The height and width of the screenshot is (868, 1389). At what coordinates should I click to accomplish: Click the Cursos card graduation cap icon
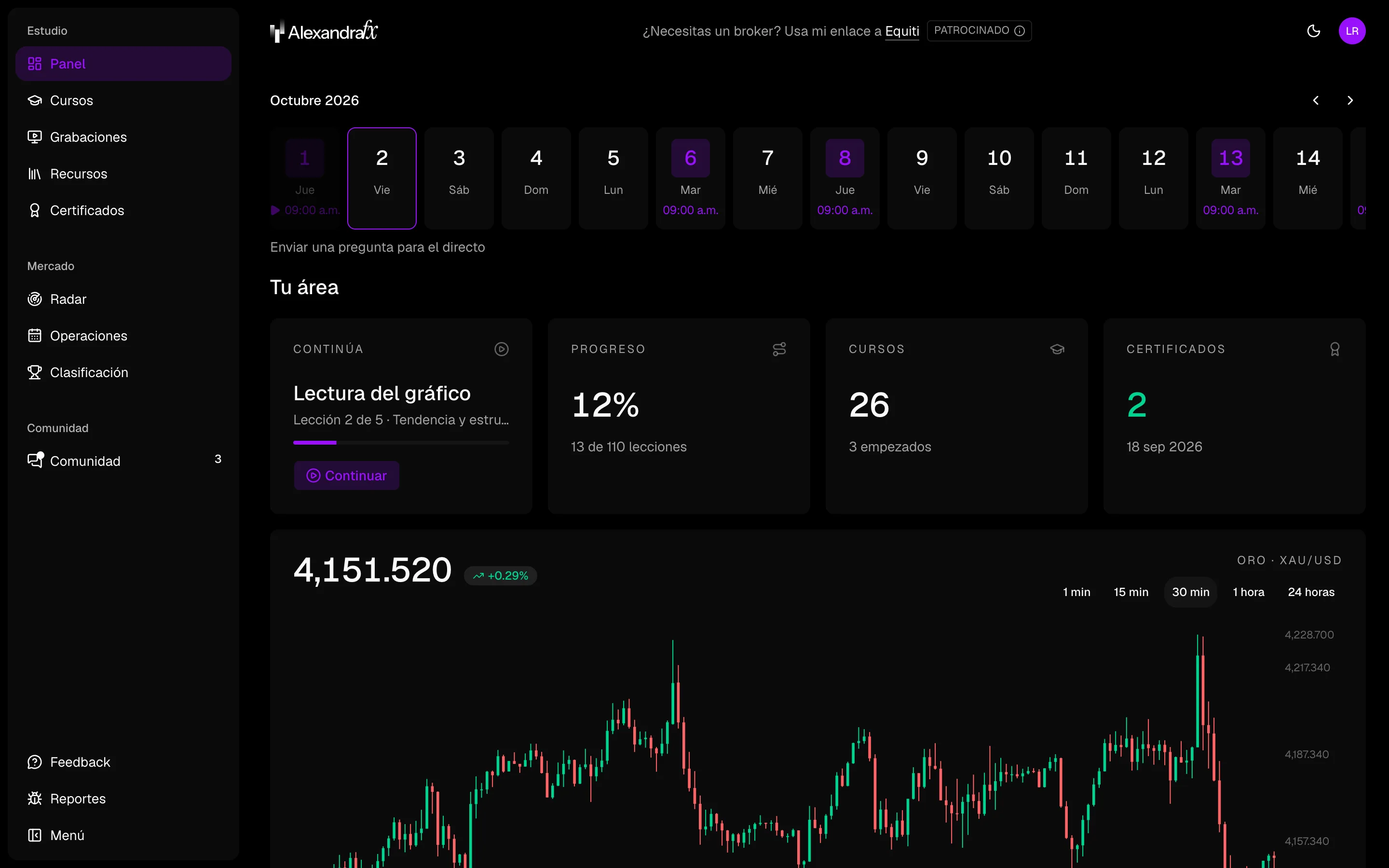coord(1057,349)
